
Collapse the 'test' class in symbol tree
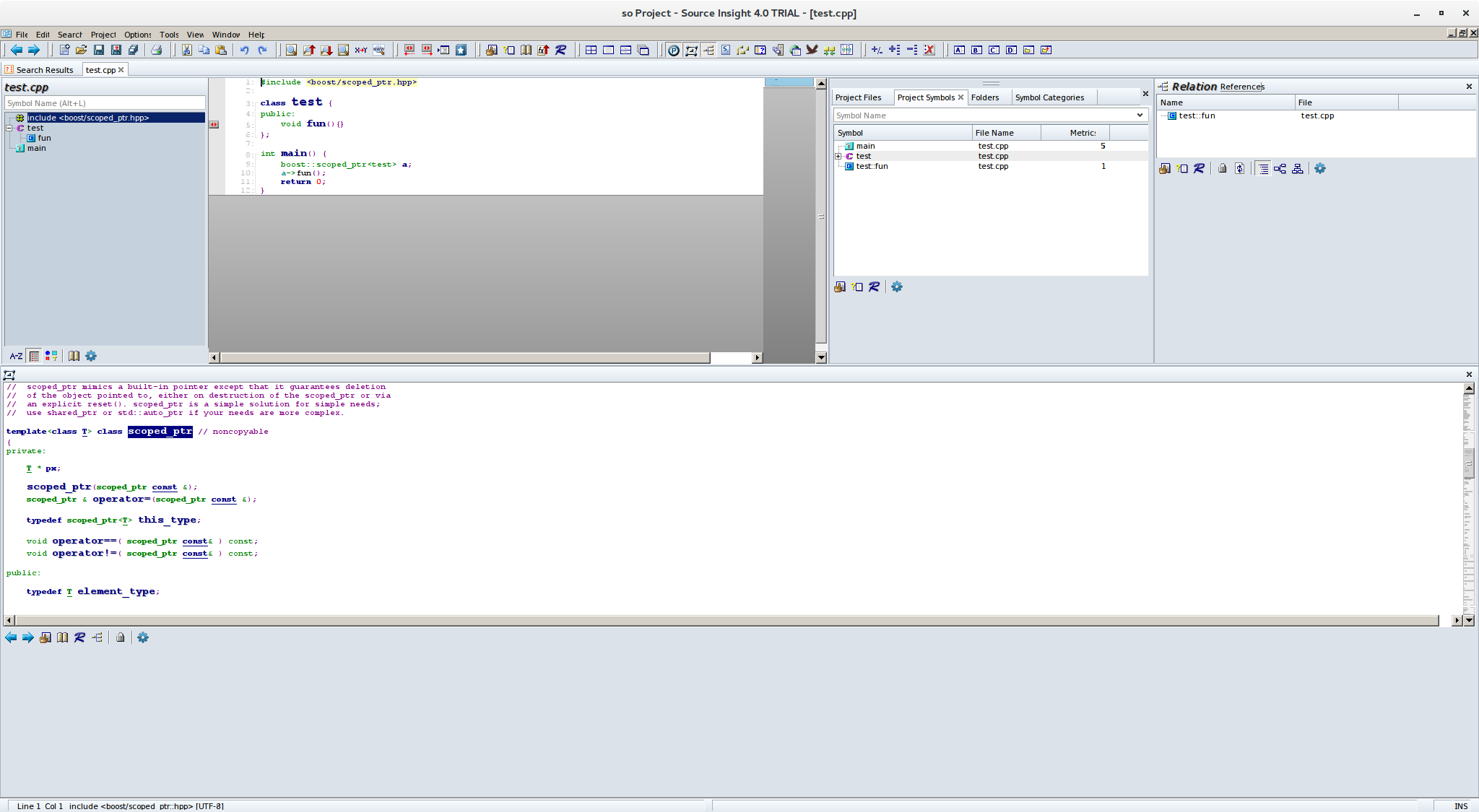click(9, 128)
